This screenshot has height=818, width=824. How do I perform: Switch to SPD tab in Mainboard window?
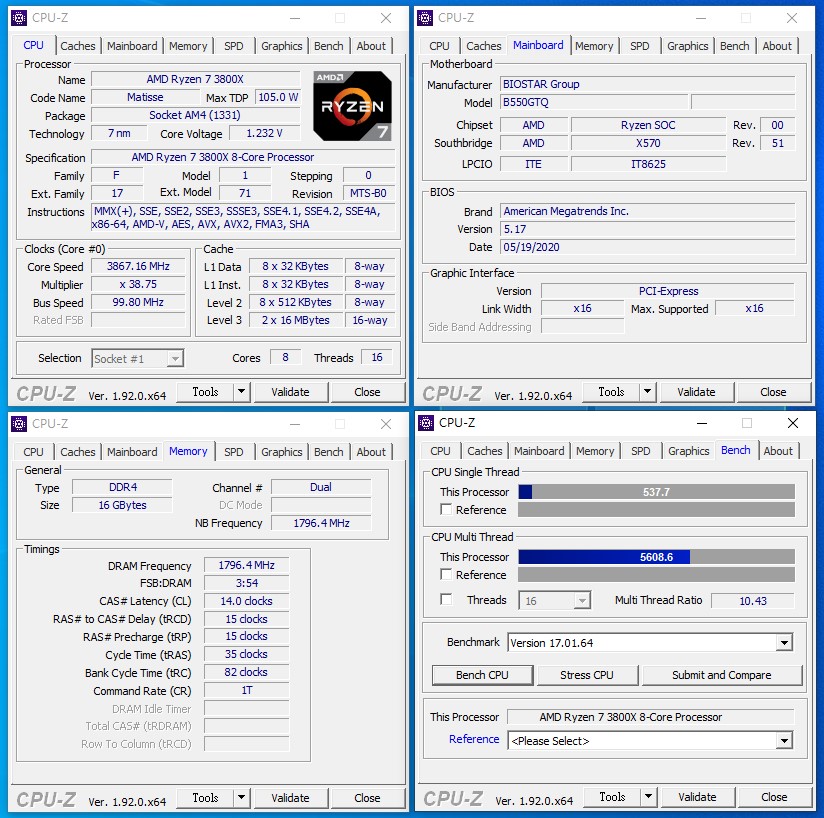(640, 46)
